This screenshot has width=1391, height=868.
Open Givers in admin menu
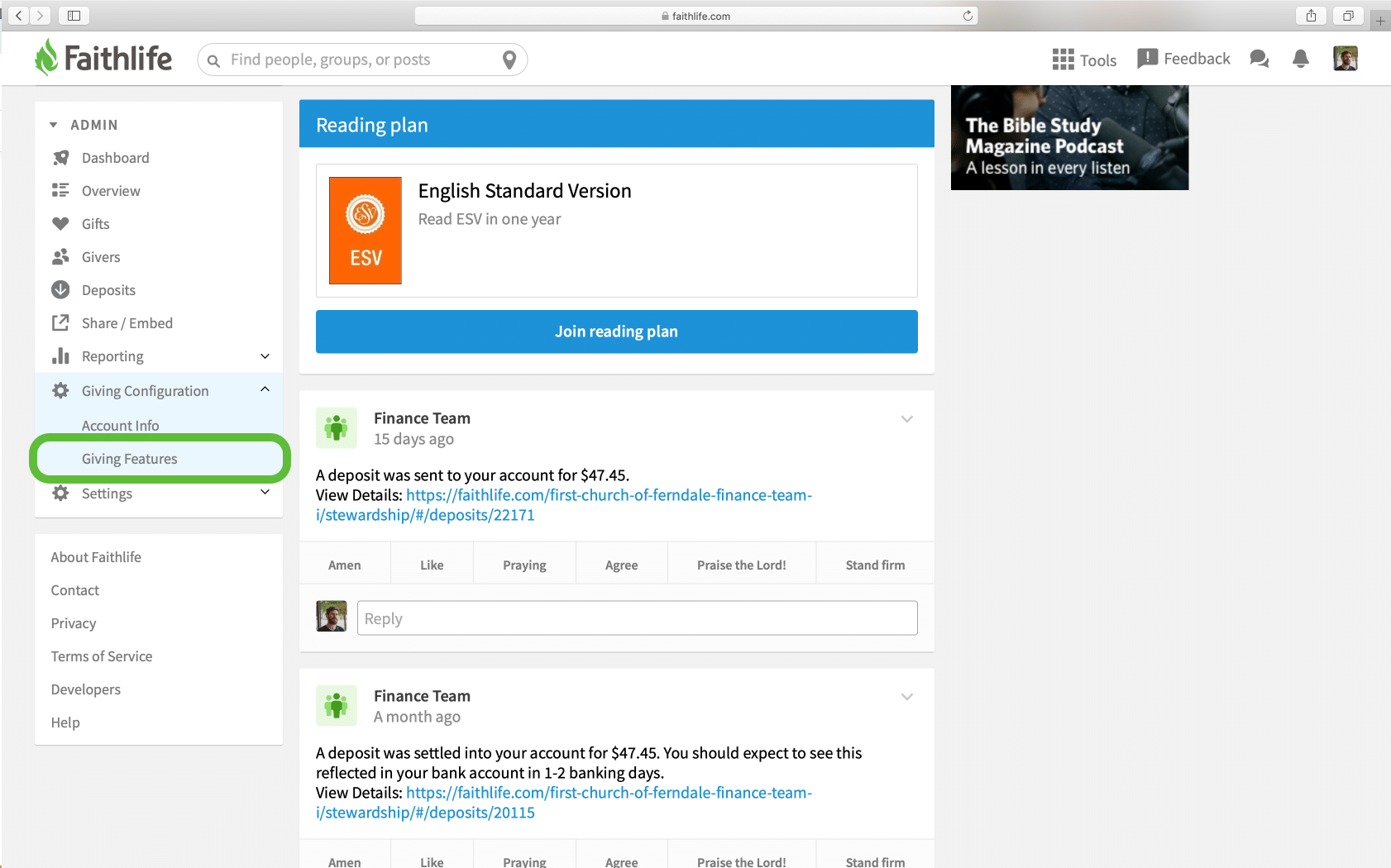[x=101, y=257]
